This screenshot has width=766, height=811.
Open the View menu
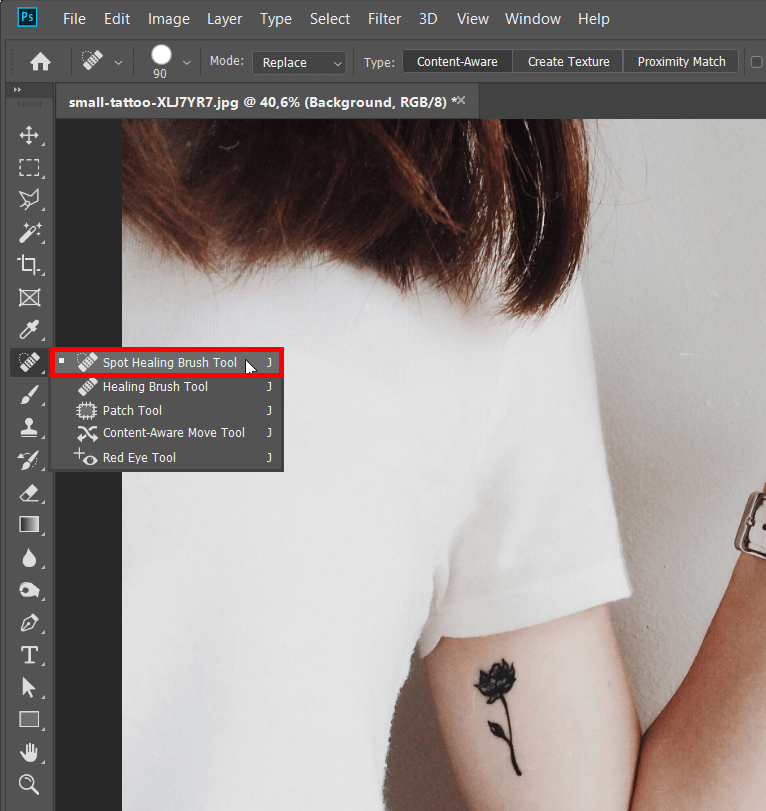472,19
